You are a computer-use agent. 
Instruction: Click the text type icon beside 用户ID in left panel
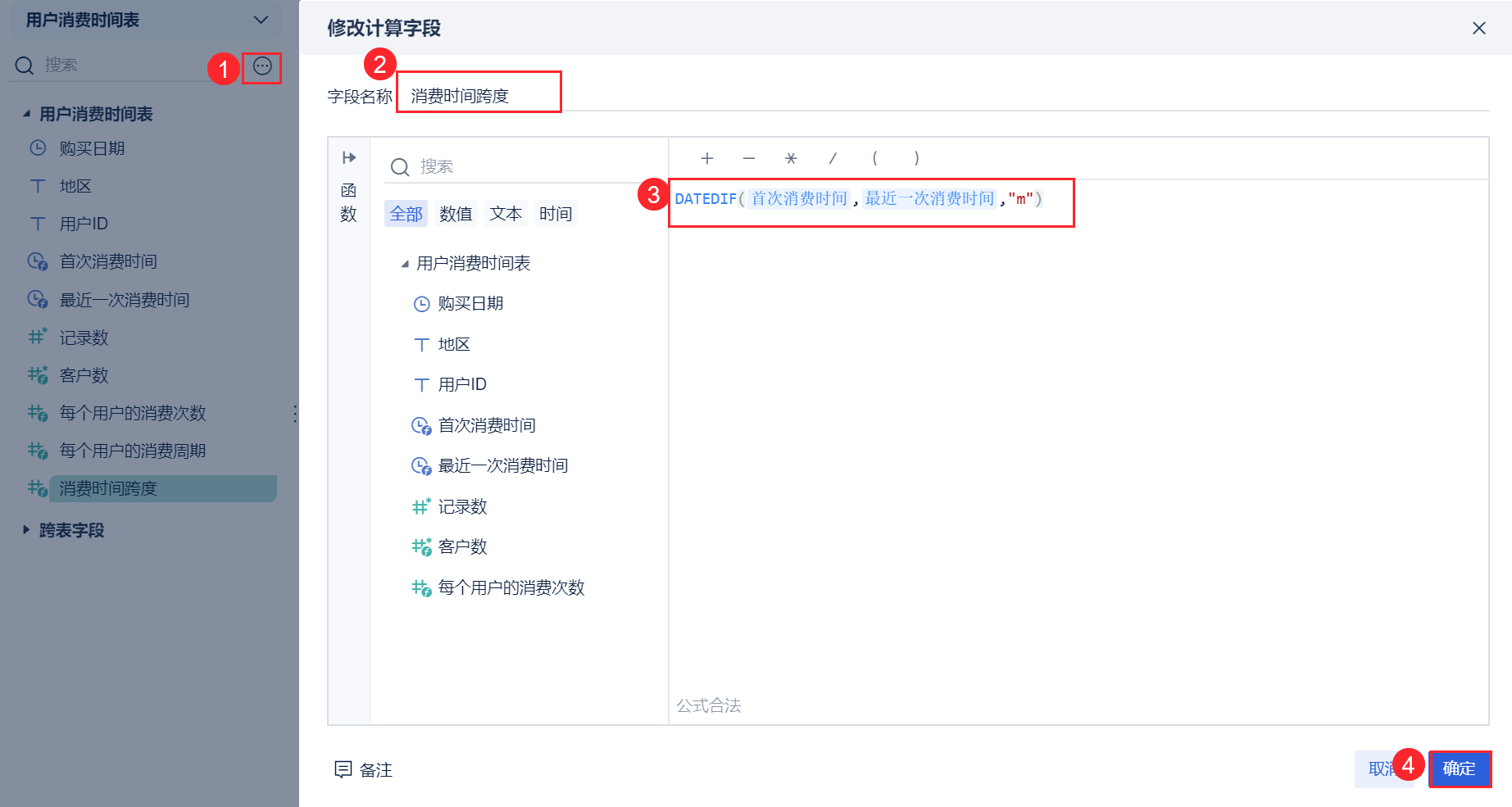pos(38,224)
